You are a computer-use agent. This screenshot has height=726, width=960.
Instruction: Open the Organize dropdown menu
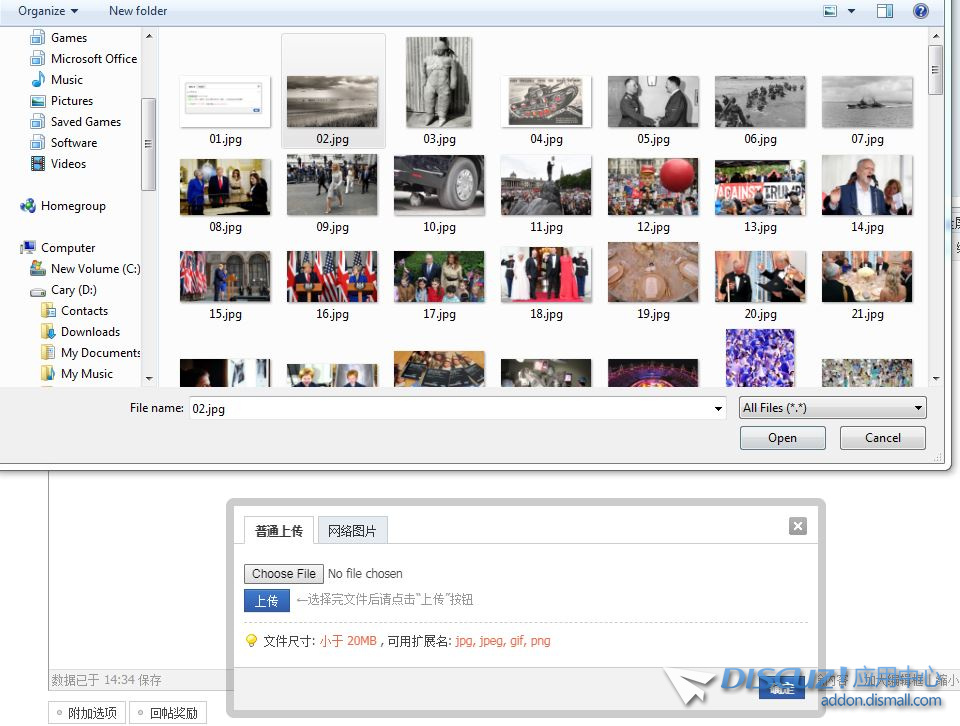tap(47, 11)
